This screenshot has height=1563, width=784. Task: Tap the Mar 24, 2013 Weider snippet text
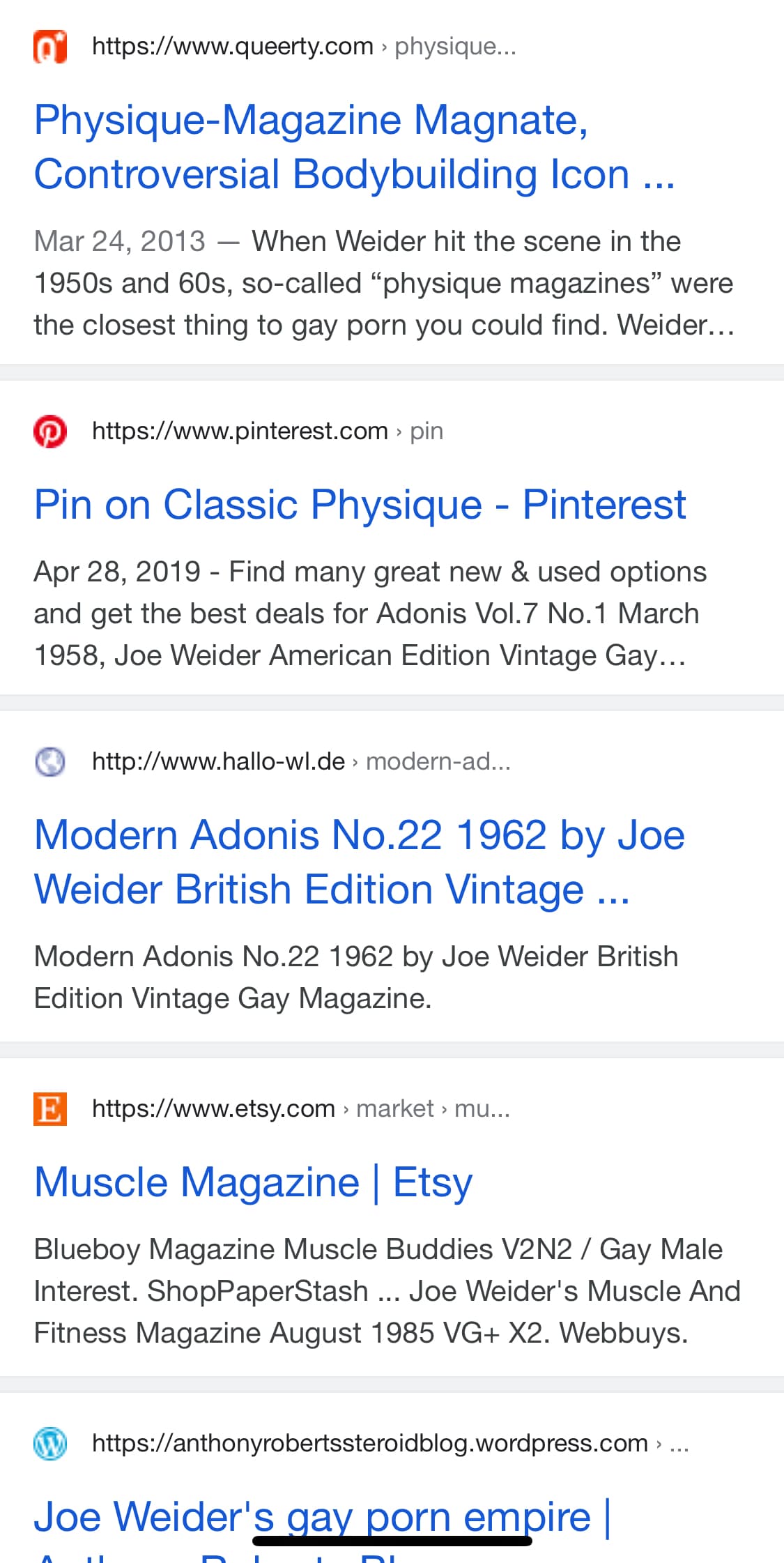pyautogui.click(x=383, y=283)
